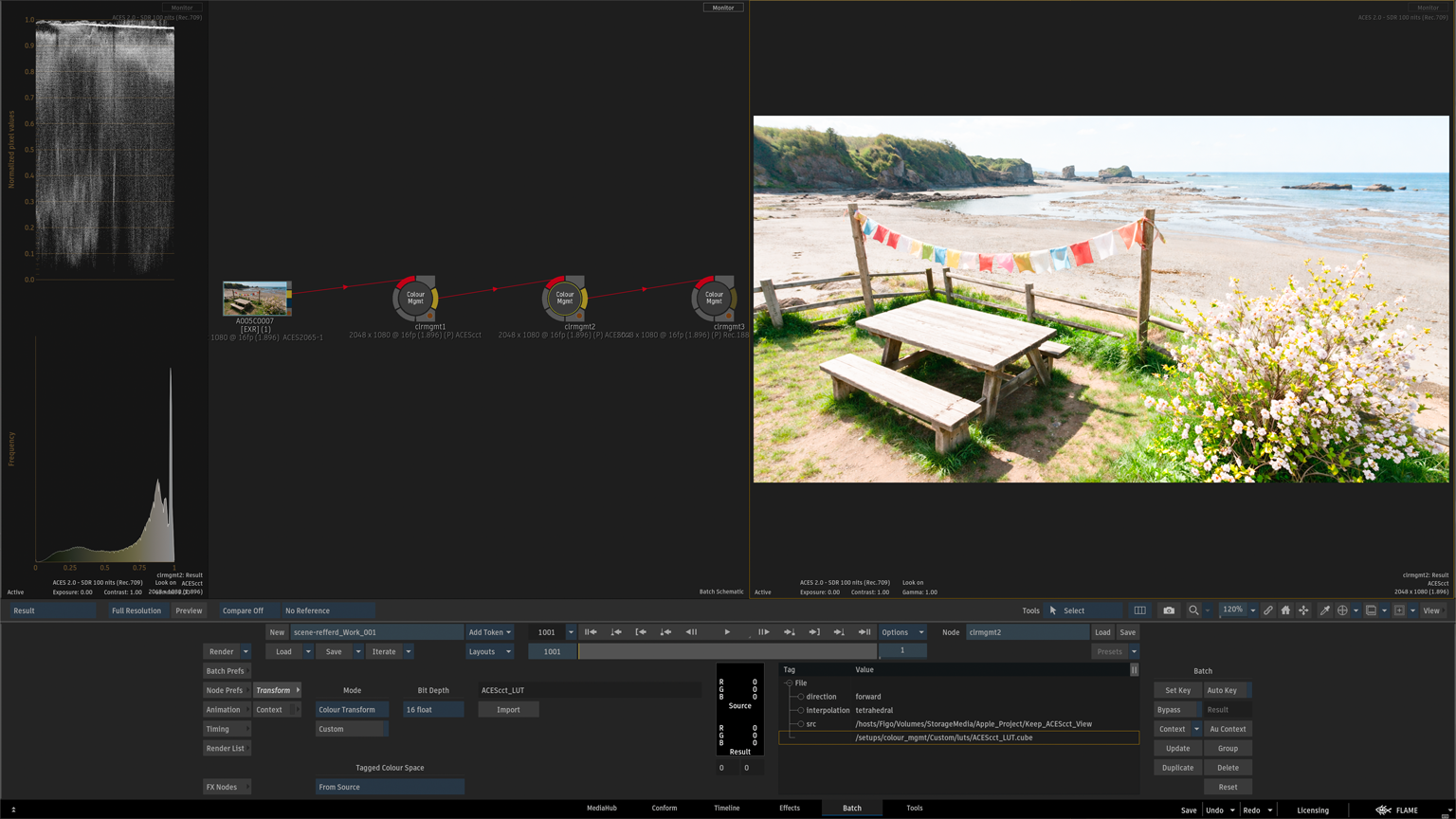Toggle the Compare Off button
1456x819 pixels.
[244, 610]
